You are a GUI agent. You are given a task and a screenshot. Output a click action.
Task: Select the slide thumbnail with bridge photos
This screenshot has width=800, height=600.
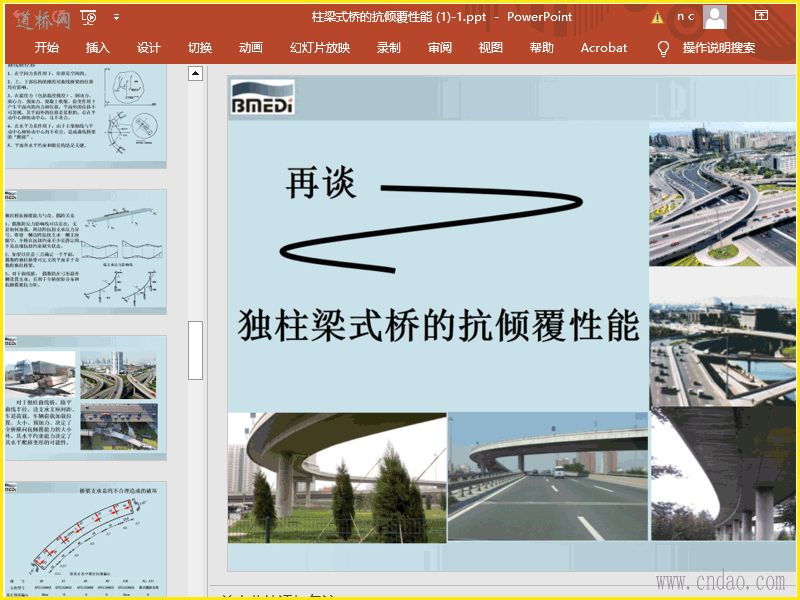pyautogui.click(x=85, y=397)
